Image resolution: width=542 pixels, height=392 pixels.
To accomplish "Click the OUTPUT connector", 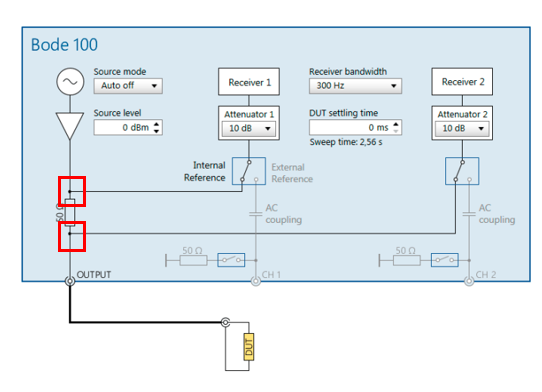I will (70, 281).
